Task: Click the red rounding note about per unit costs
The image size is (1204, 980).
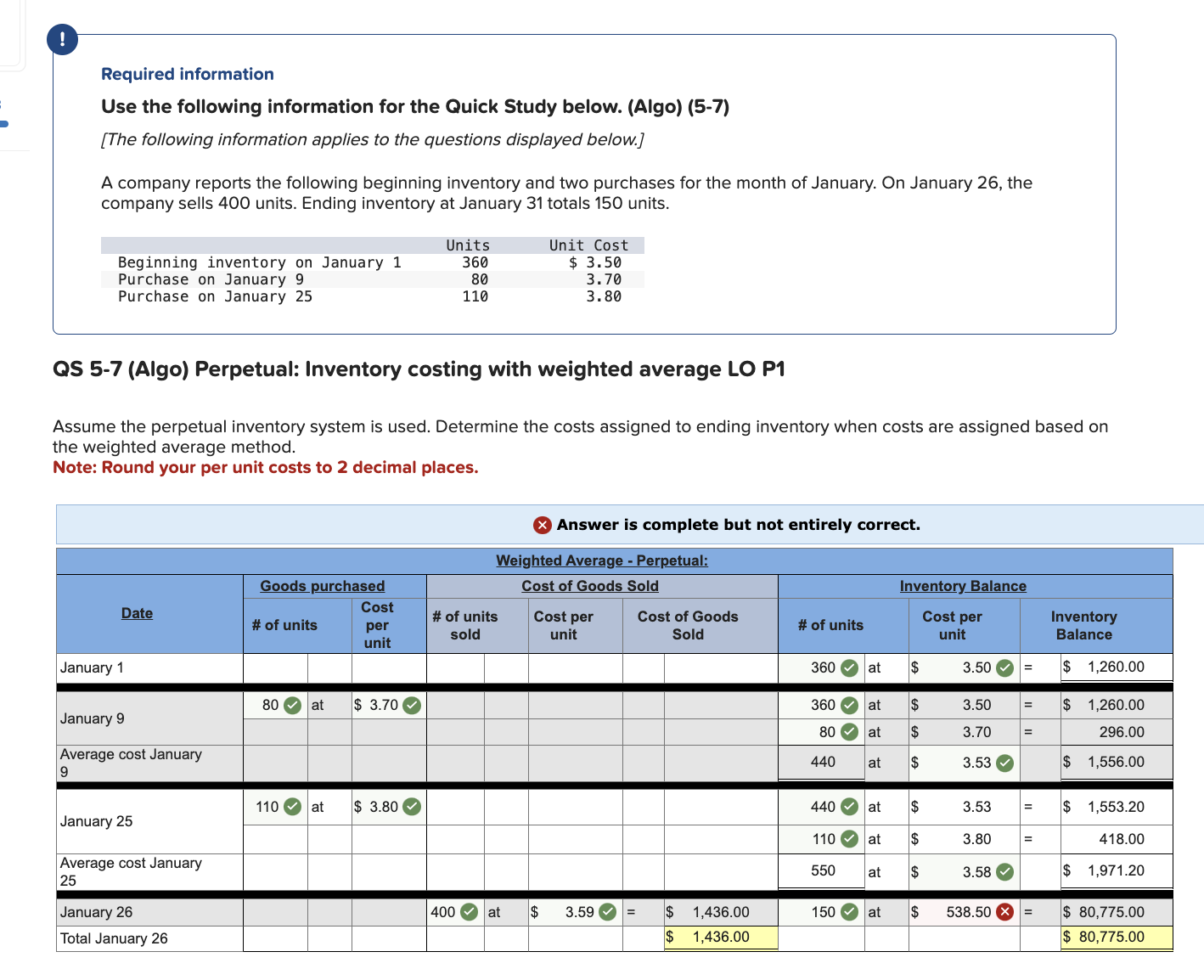Action: [266, 467]
